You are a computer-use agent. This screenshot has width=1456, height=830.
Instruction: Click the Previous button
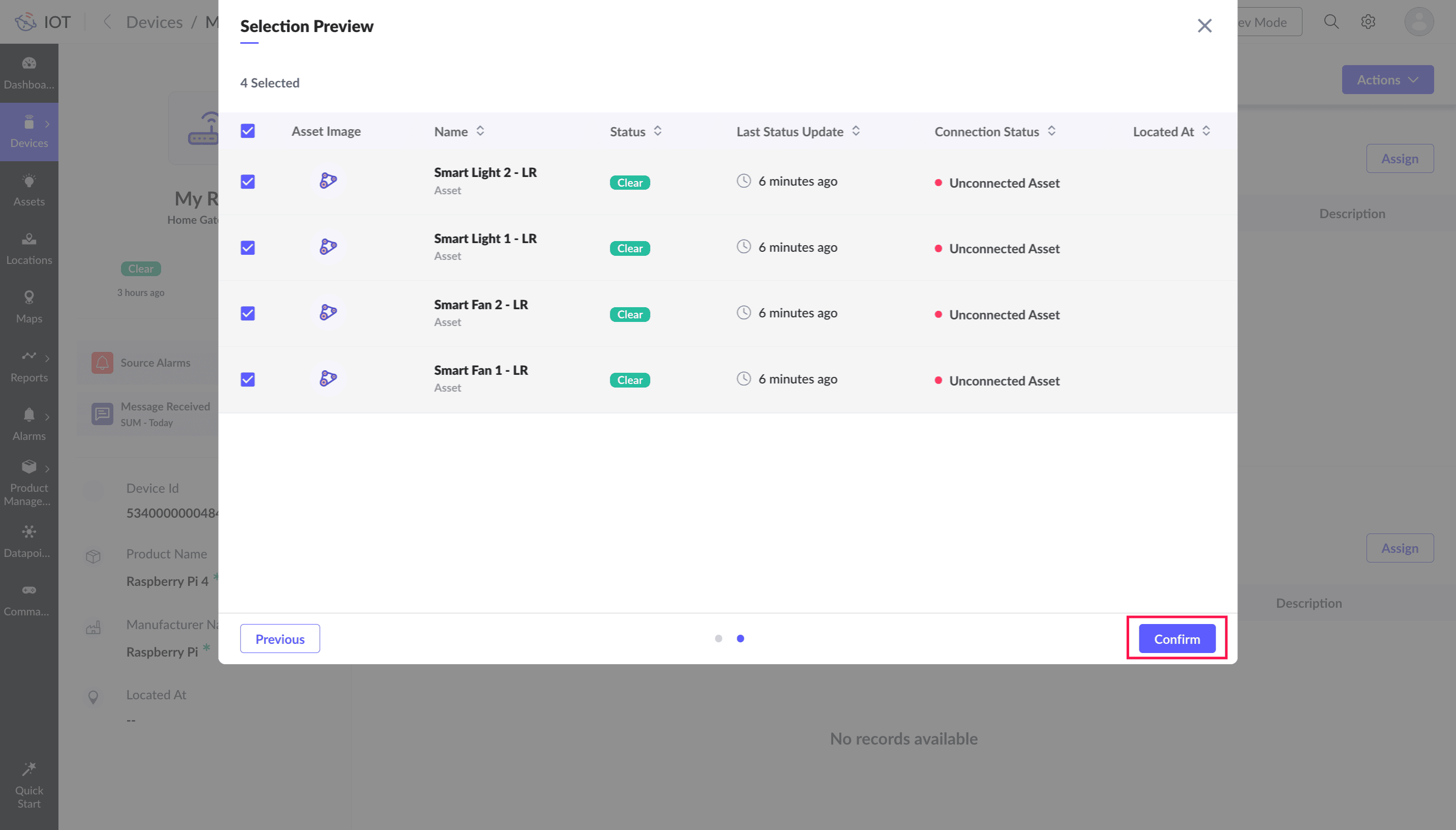click(x=280, y=638)
